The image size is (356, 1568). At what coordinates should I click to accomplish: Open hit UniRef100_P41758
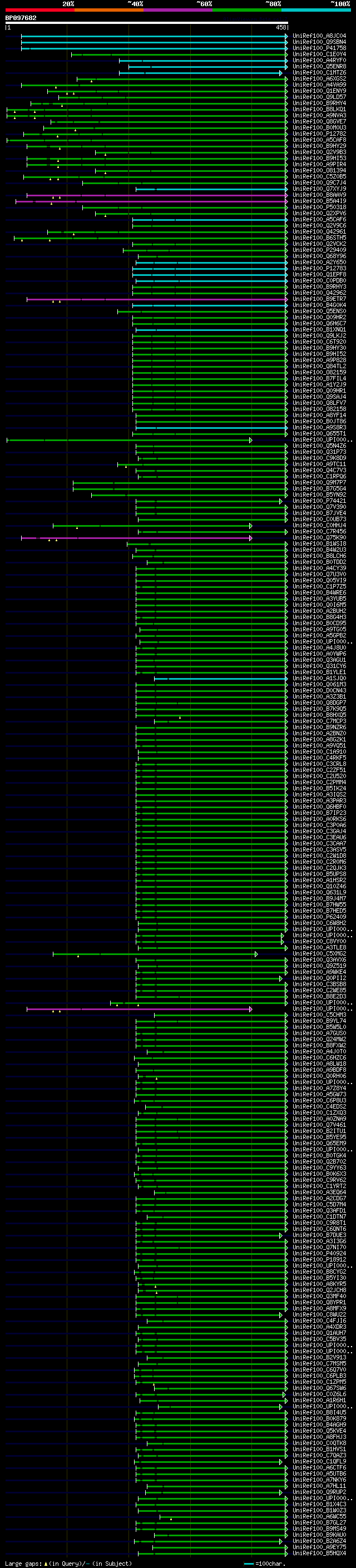tap(319, 48)
